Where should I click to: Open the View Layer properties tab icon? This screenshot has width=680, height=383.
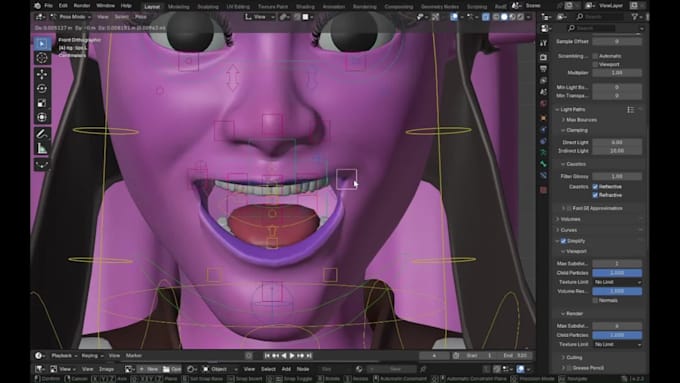click(x=543, y=81)
